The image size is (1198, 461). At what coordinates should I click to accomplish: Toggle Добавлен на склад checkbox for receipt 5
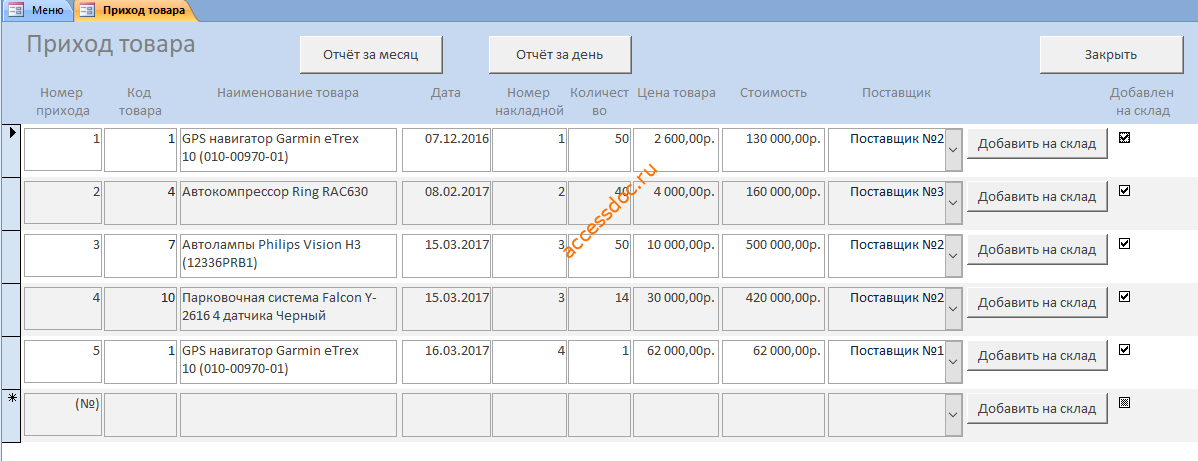pos(1124,349)
